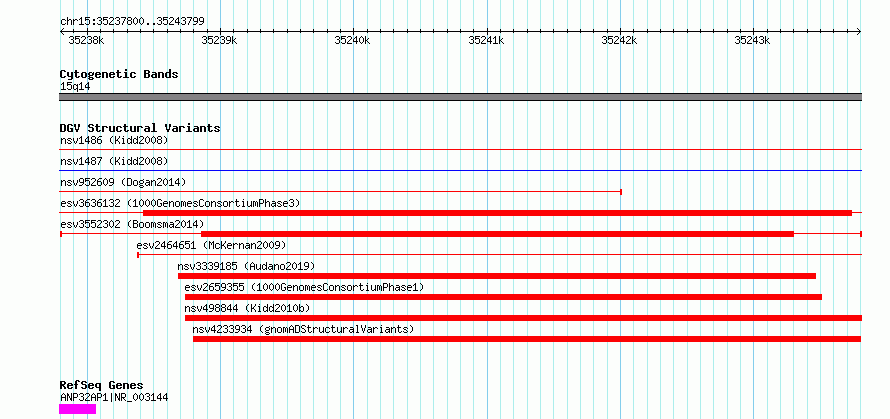This screenshot has height=419, width=890.
Task: Select the 15q14 band label
Action: pos(75,87)
